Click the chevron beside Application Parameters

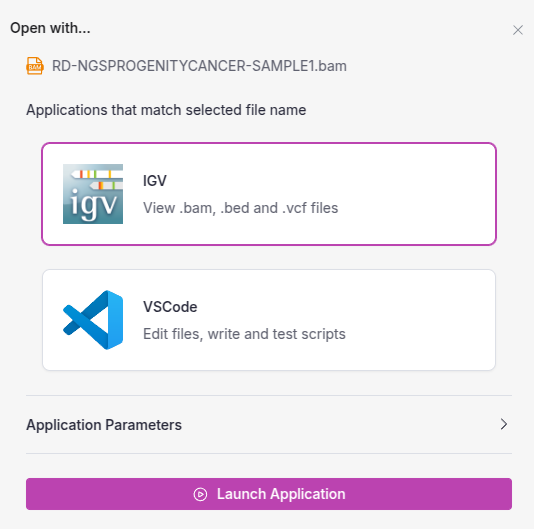coord(504,424)
